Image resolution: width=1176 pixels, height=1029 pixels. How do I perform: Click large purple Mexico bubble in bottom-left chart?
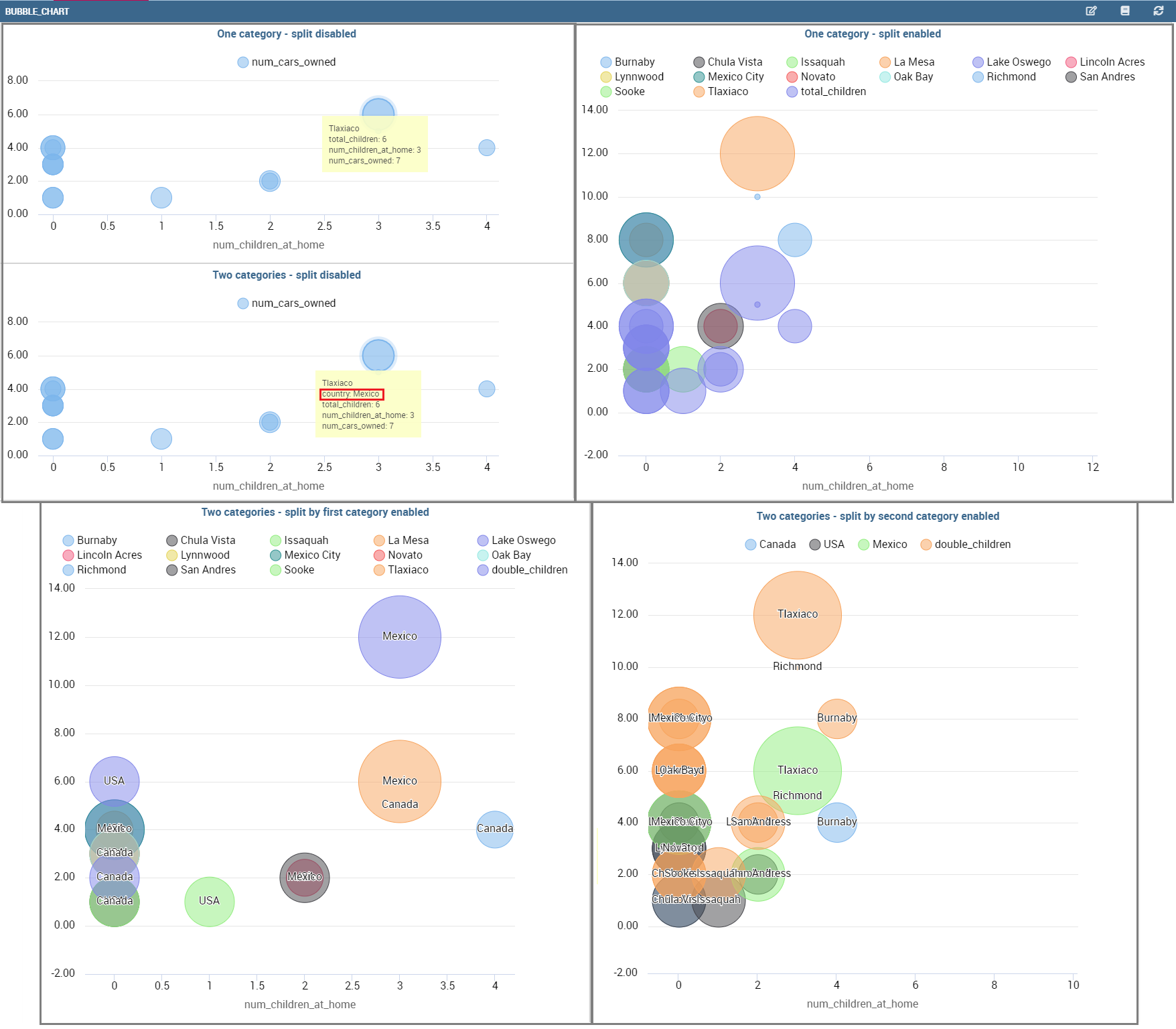tap(400, 636)
